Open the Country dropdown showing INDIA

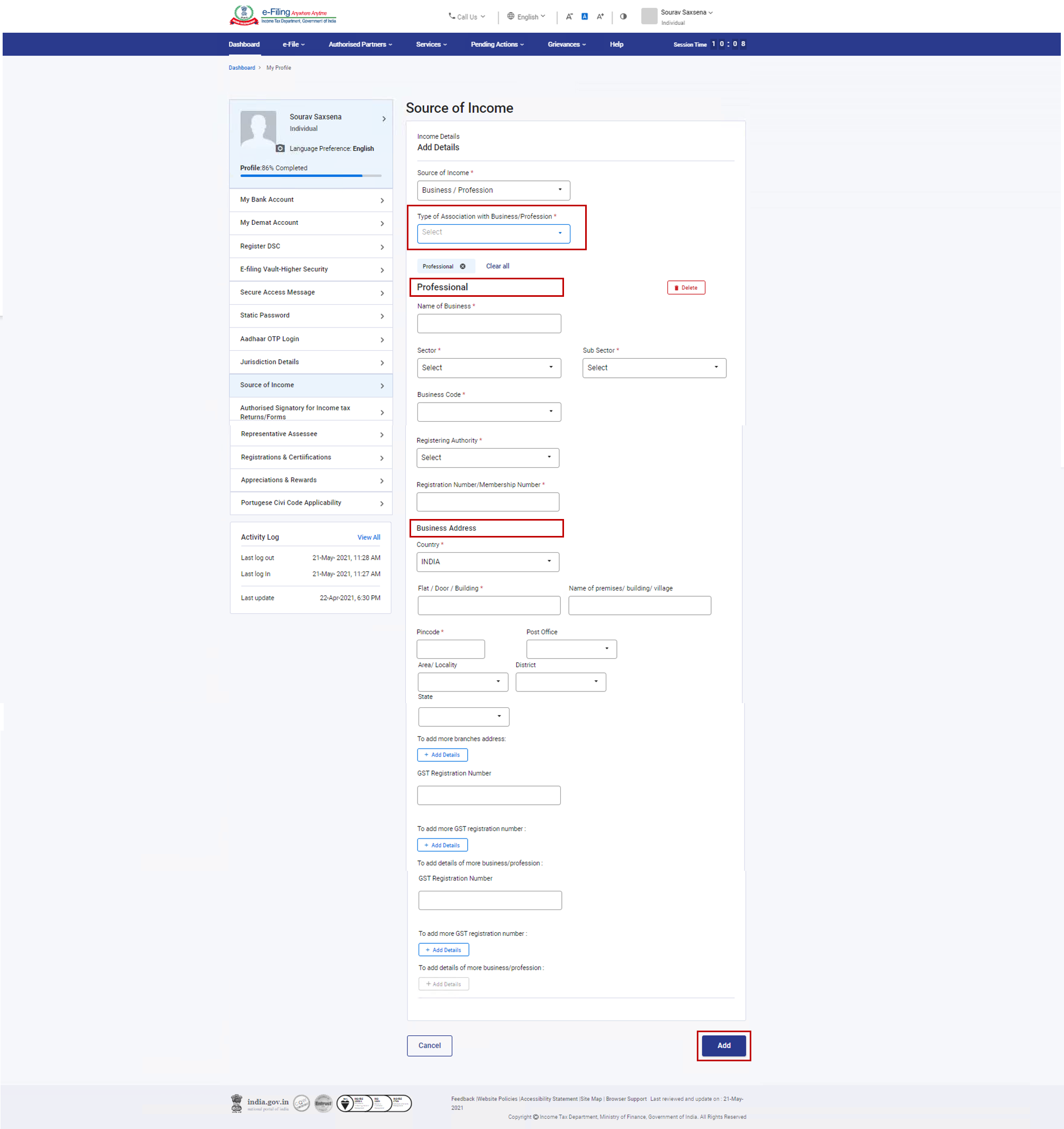[x=487, y=562]
